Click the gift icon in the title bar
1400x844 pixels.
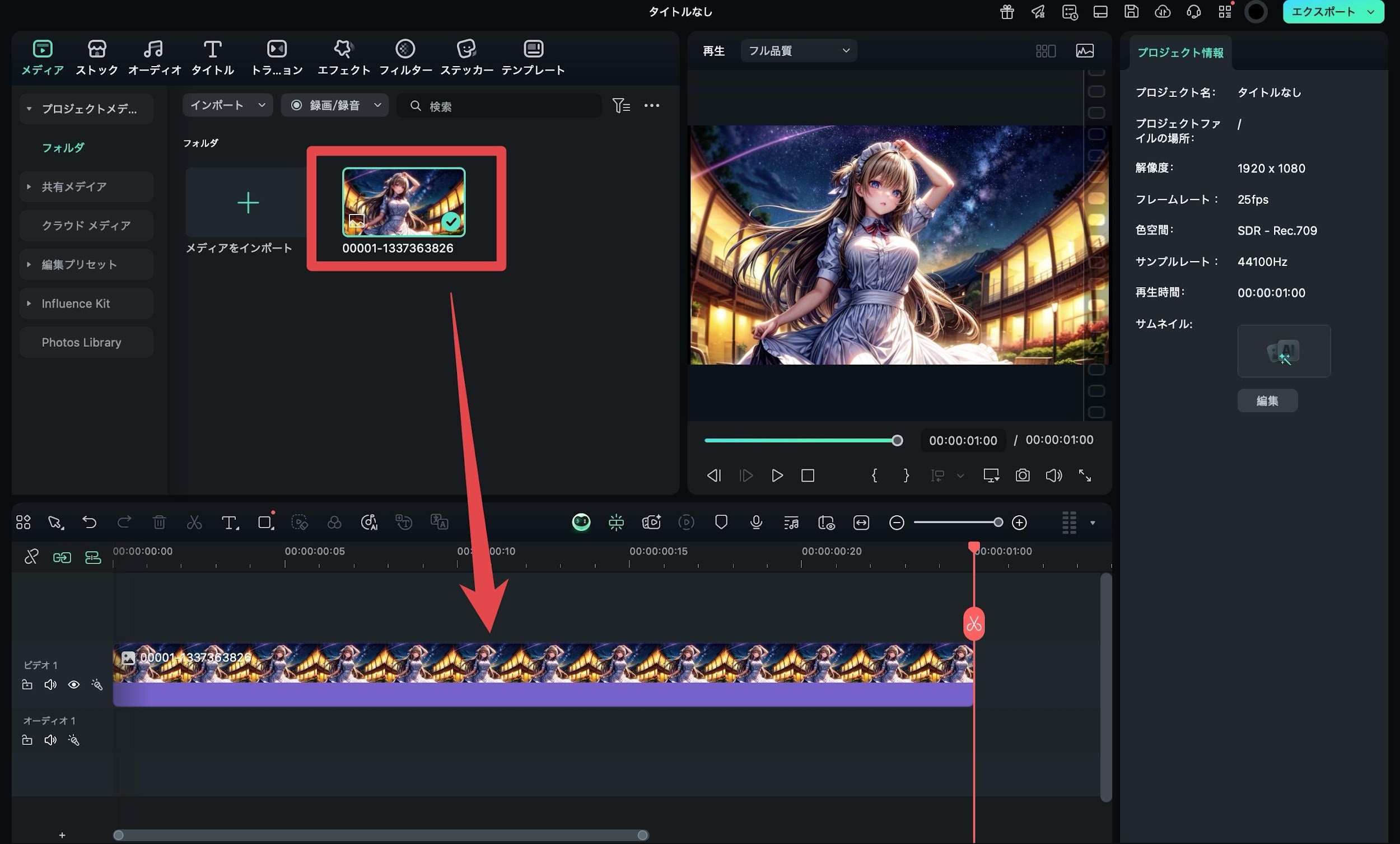[1007, 12]
